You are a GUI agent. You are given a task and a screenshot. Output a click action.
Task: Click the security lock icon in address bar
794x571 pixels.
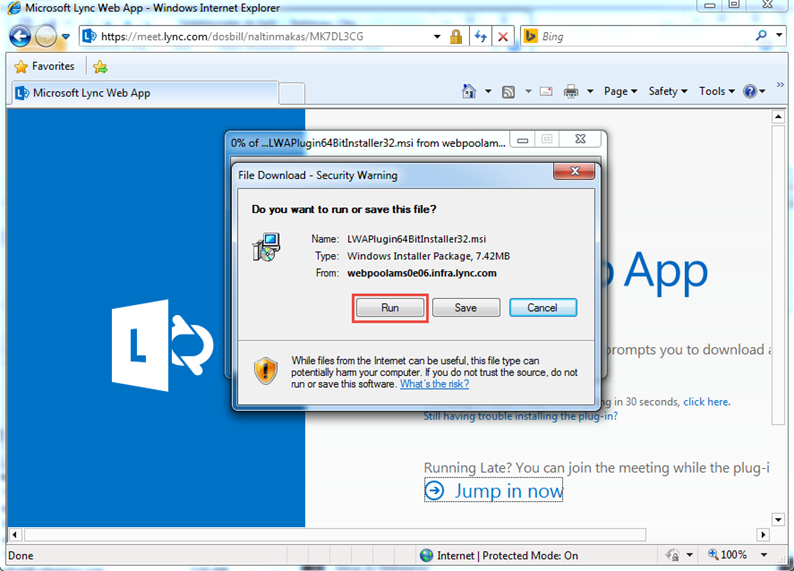tap(456, 37)
